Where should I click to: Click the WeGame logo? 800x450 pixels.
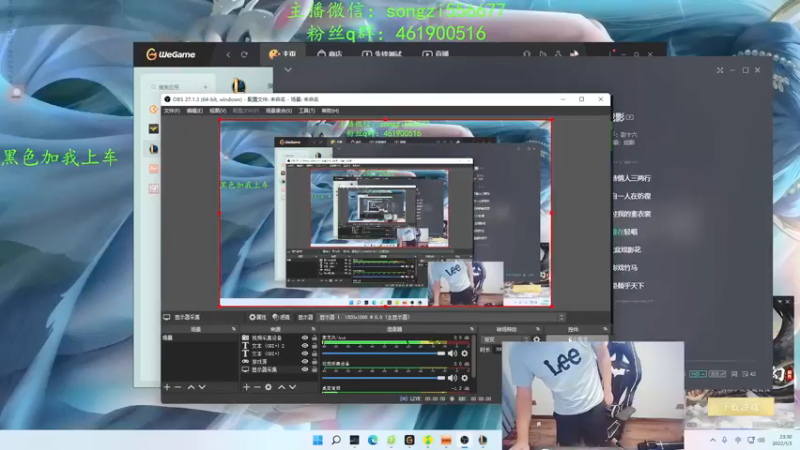click(170, 54)
